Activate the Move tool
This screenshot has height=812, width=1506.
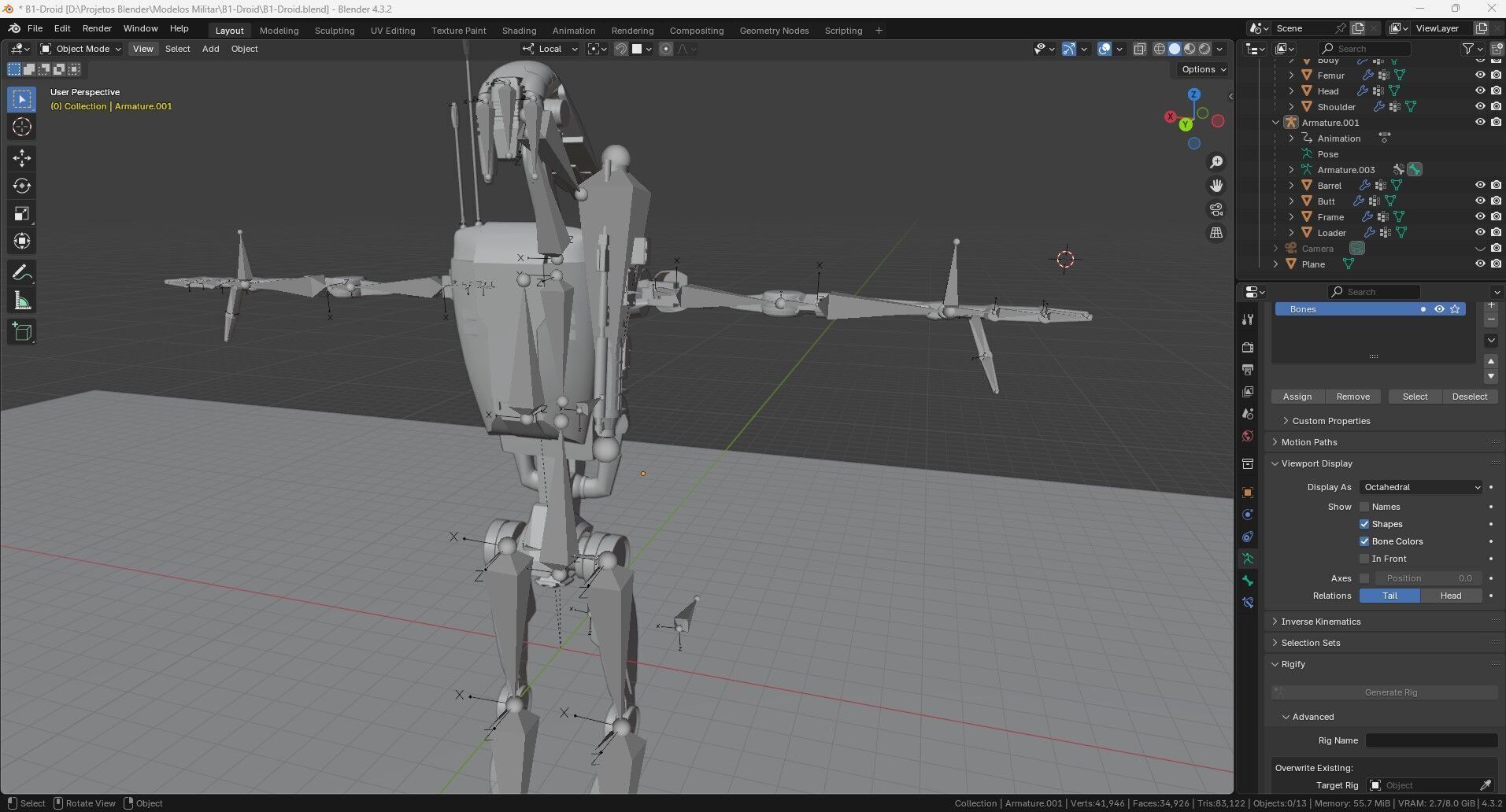pos(22,158)
